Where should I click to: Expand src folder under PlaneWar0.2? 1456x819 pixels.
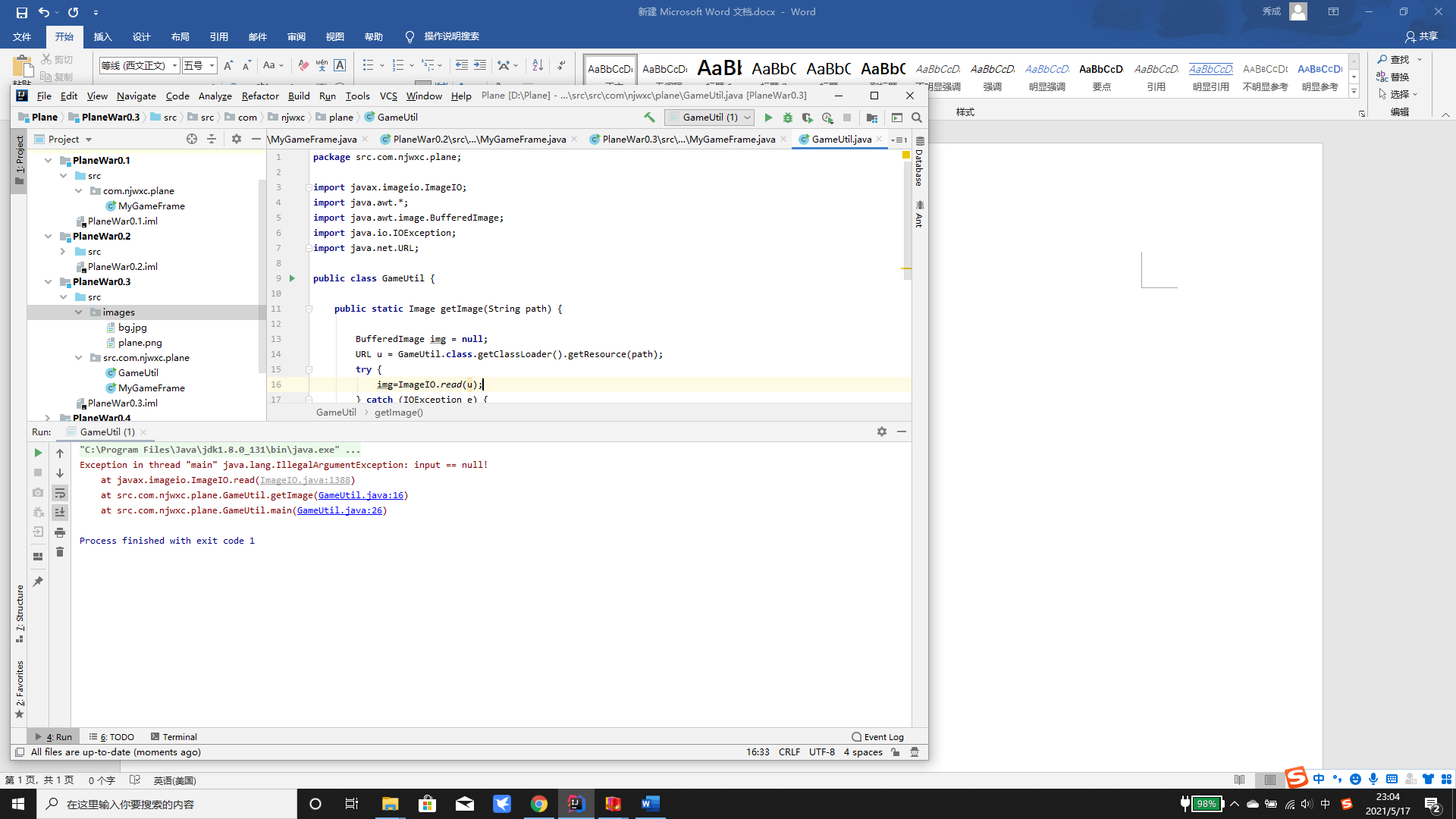coord(64,252)
